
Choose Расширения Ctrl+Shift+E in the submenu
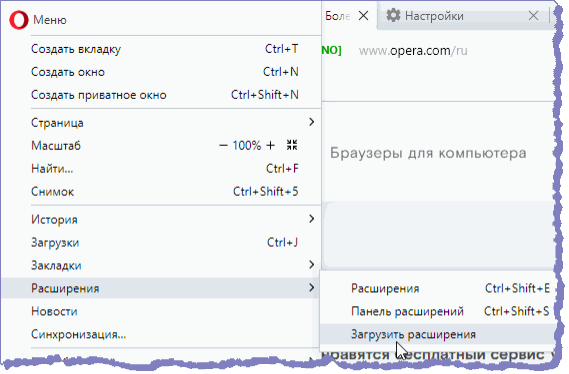click(x=437, y=288)
